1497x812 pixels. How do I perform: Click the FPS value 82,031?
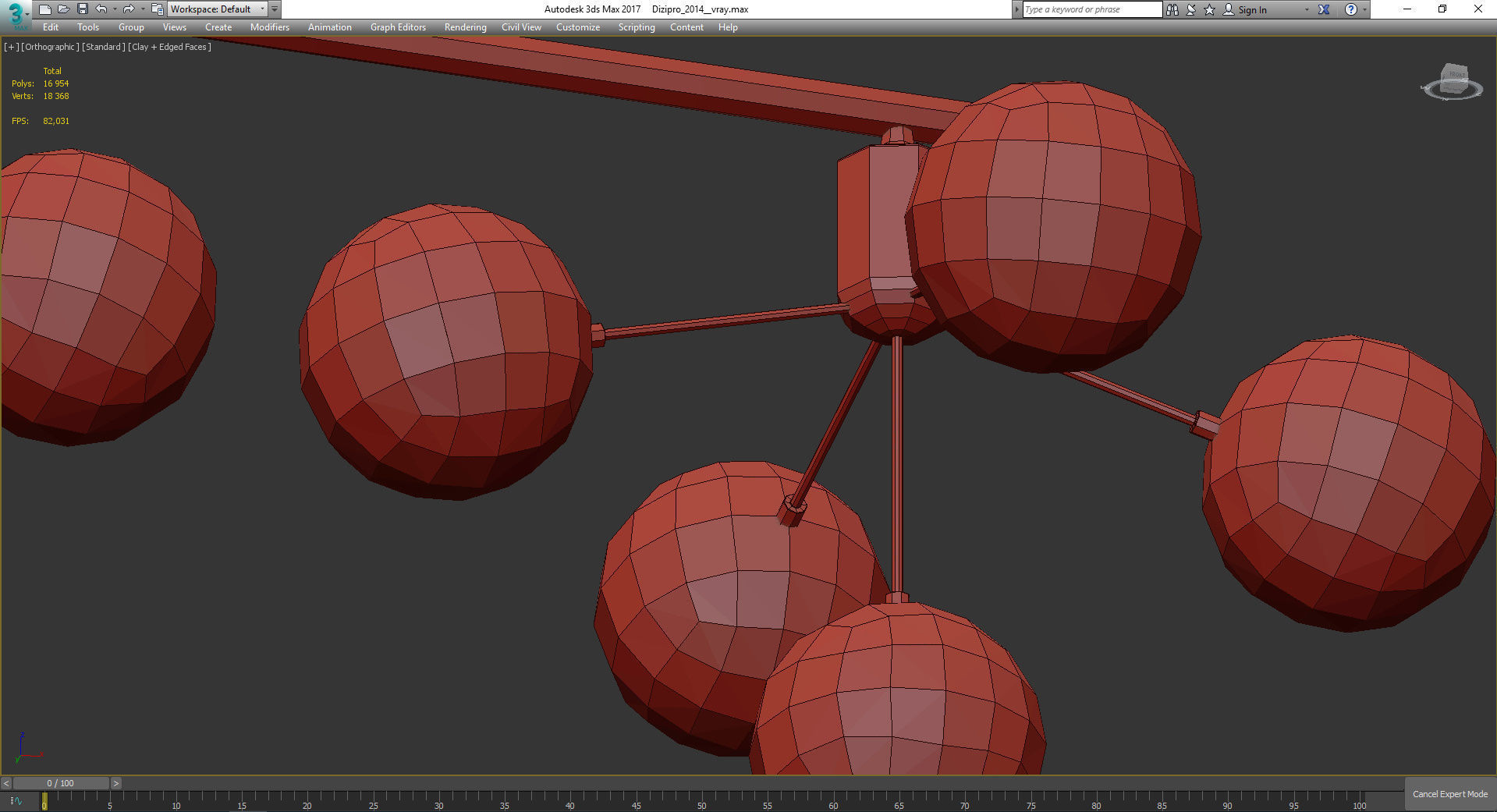pyautogui.click(x=56, y=121)
